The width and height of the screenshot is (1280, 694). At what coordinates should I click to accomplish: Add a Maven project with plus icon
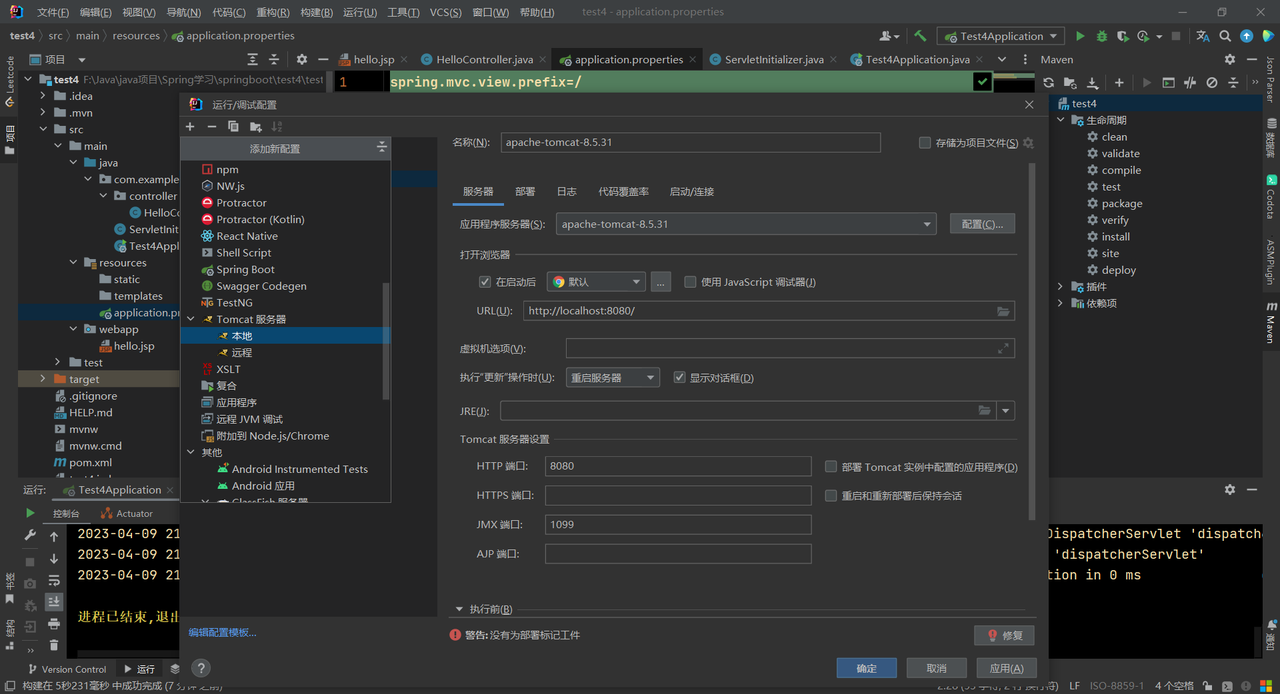[x=1119, y=83]
